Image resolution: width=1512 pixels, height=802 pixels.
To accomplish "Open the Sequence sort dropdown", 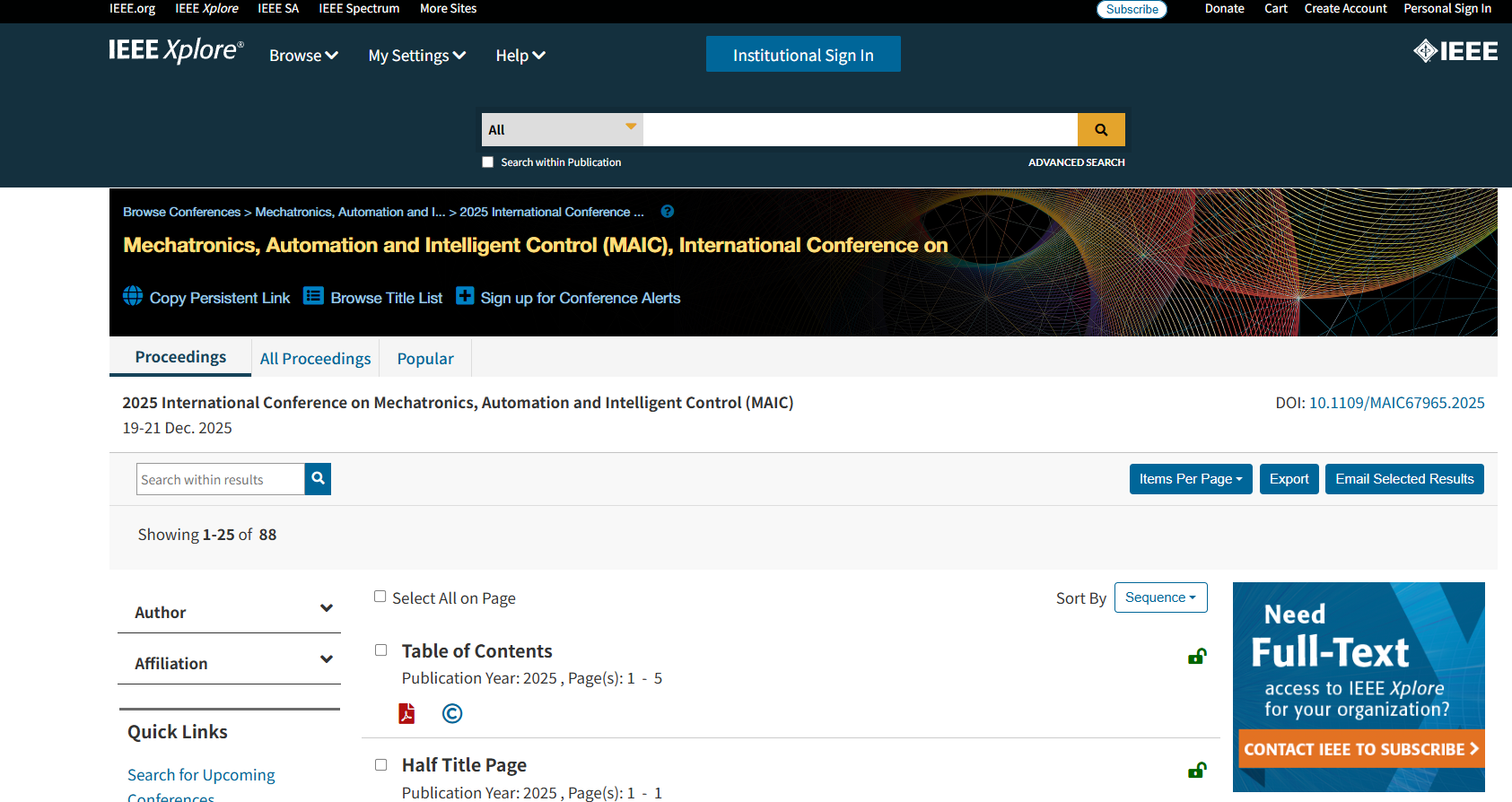I will (1161, 597).
